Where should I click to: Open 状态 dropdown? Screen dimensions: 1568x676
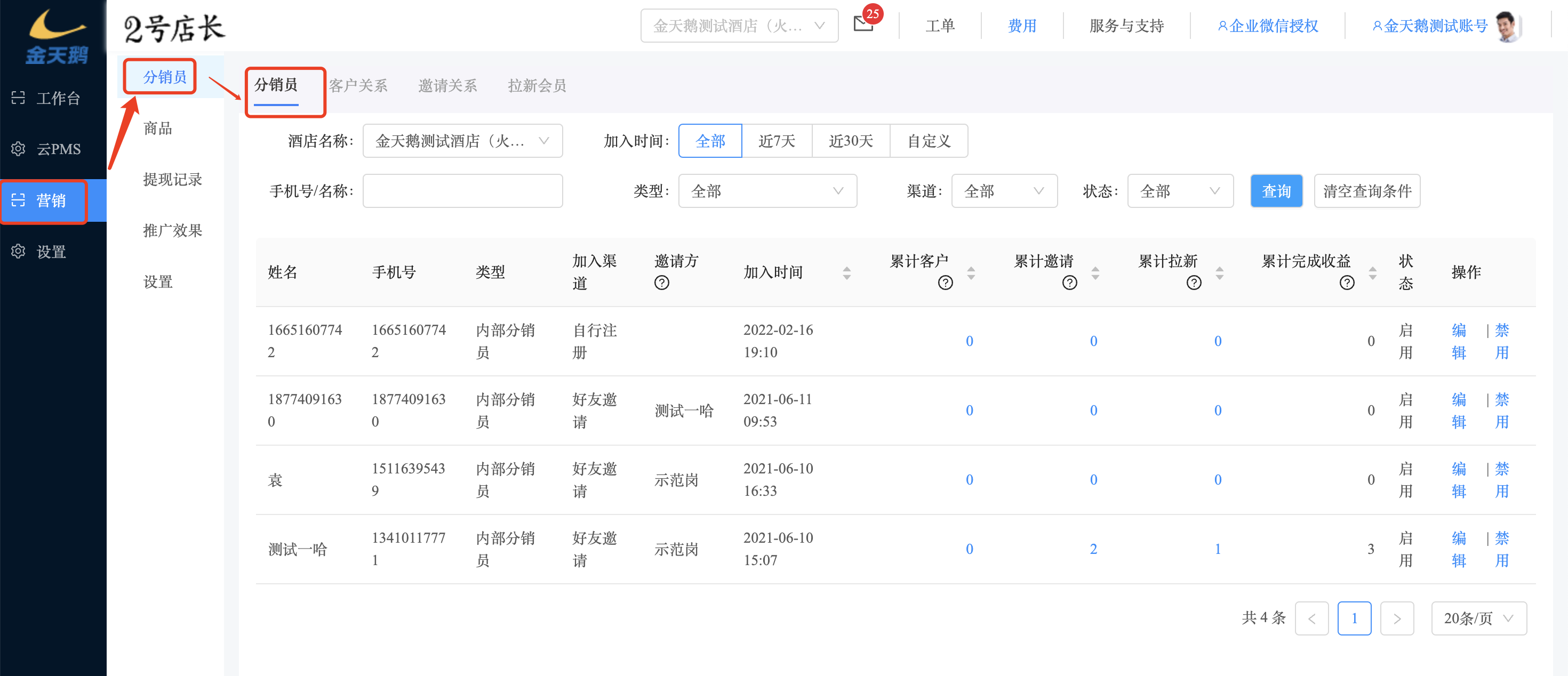tap(1180, 191)
